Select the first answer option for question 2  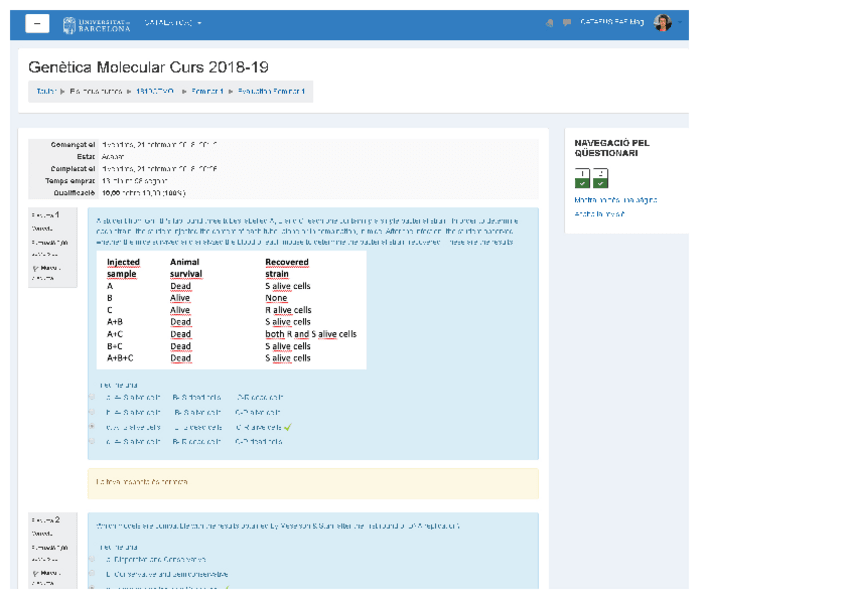92,559
